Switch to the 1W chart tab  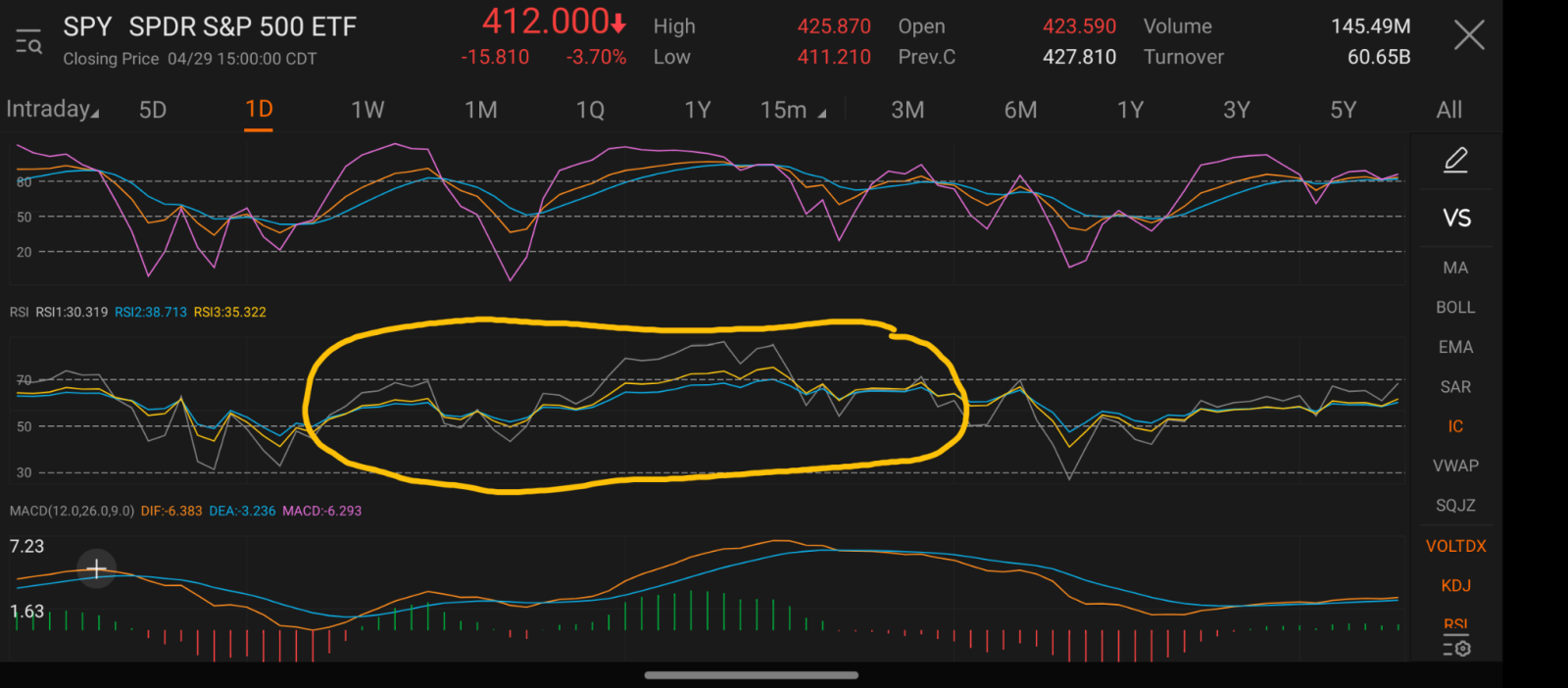point(367,110)
